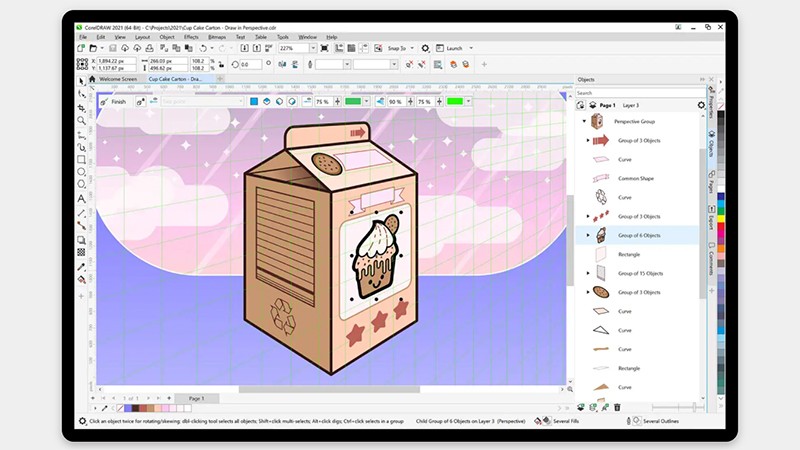Toggle show rulers button
The image size is (800, 450).
pyautogui.click(x=339, y=48)
